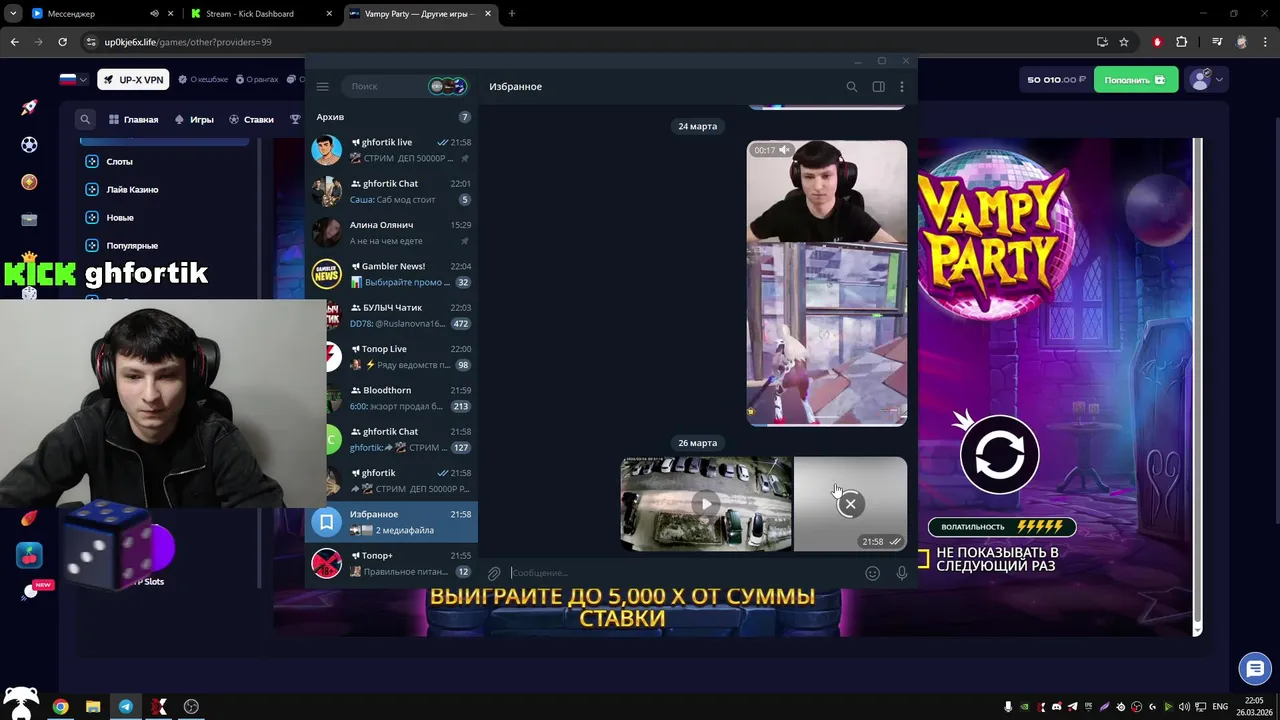1280x720 pixels.
Task: Click the 50 010.00 ₽ balance
Action: [1056, 80]
